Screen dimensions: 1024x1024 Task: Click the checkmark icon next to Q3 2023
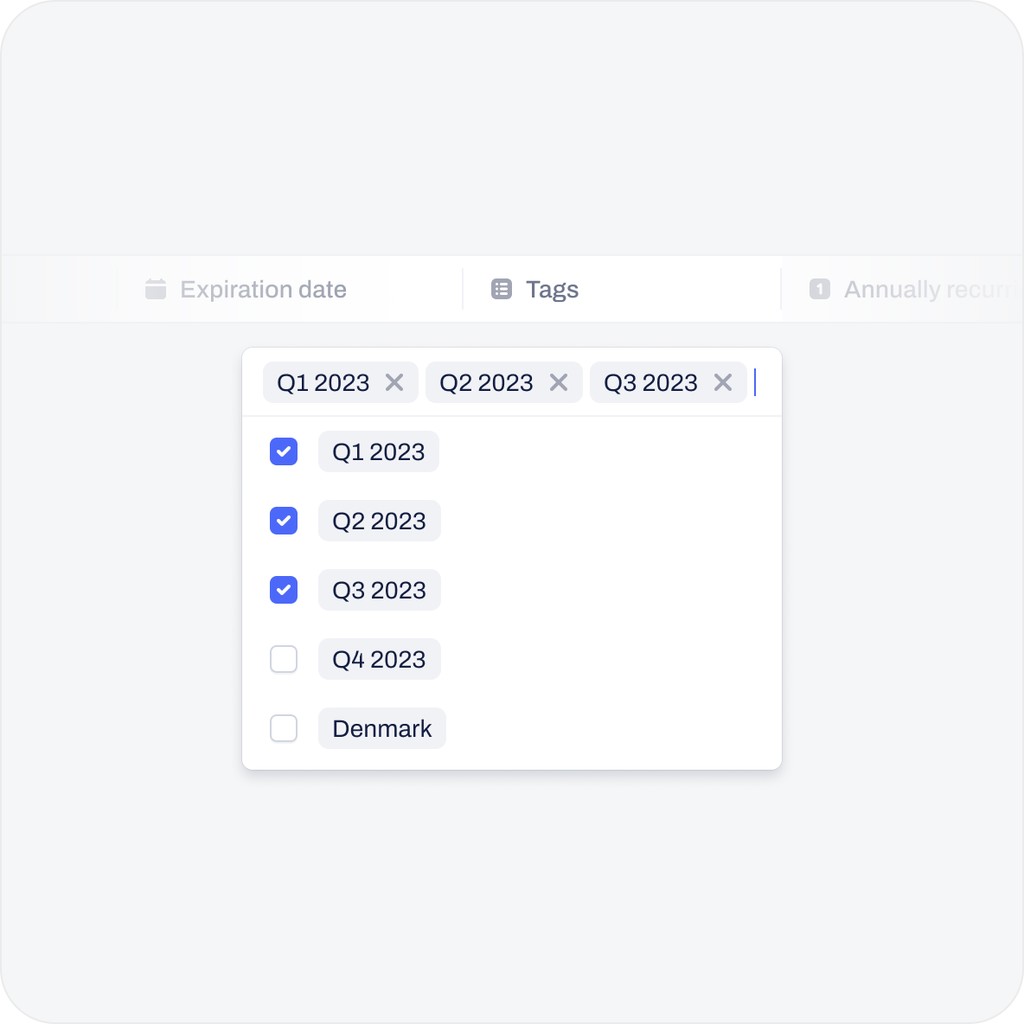(x=283, y=590)
